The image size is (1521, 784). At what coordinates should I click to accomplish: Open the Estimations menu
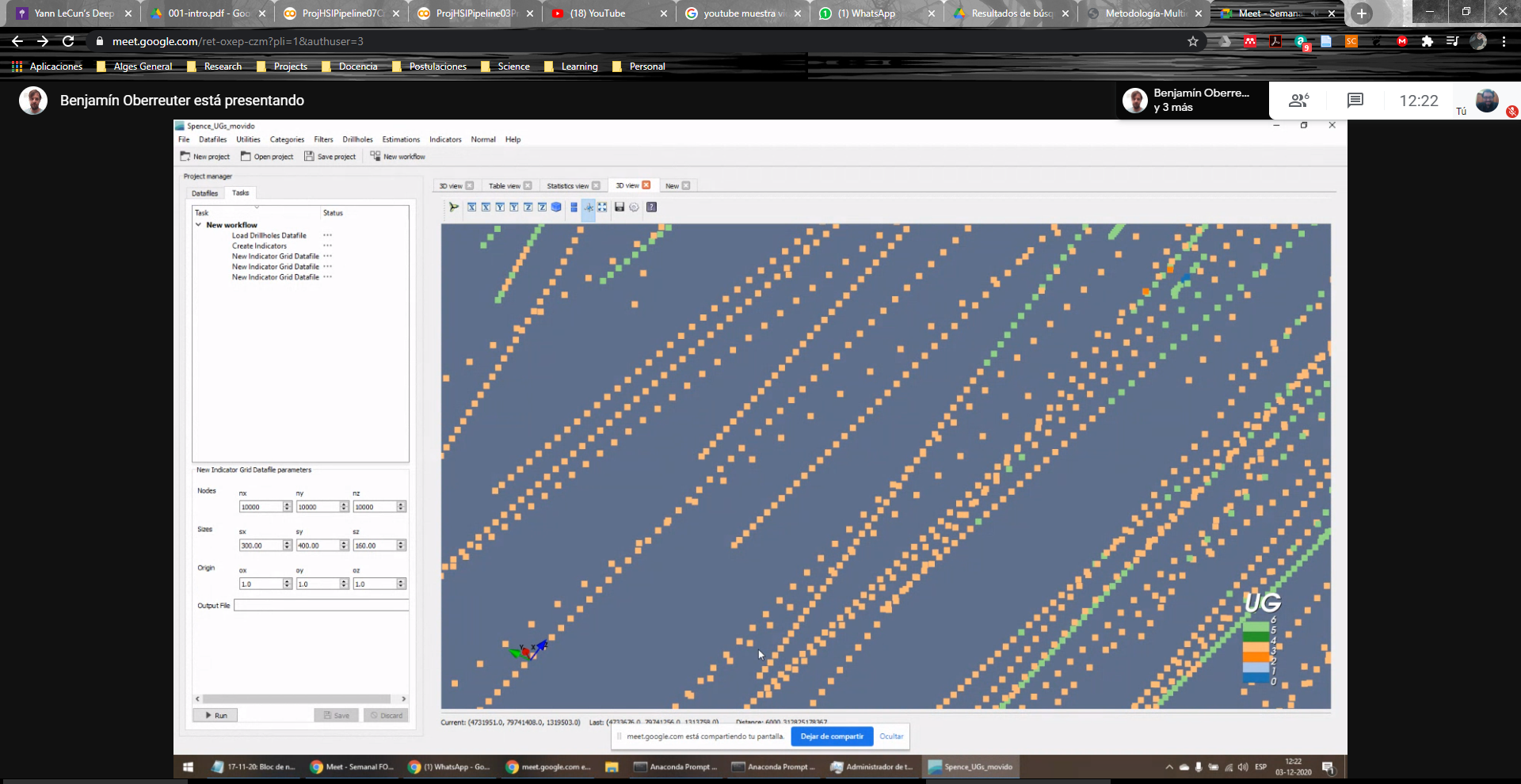pos(401,139)
